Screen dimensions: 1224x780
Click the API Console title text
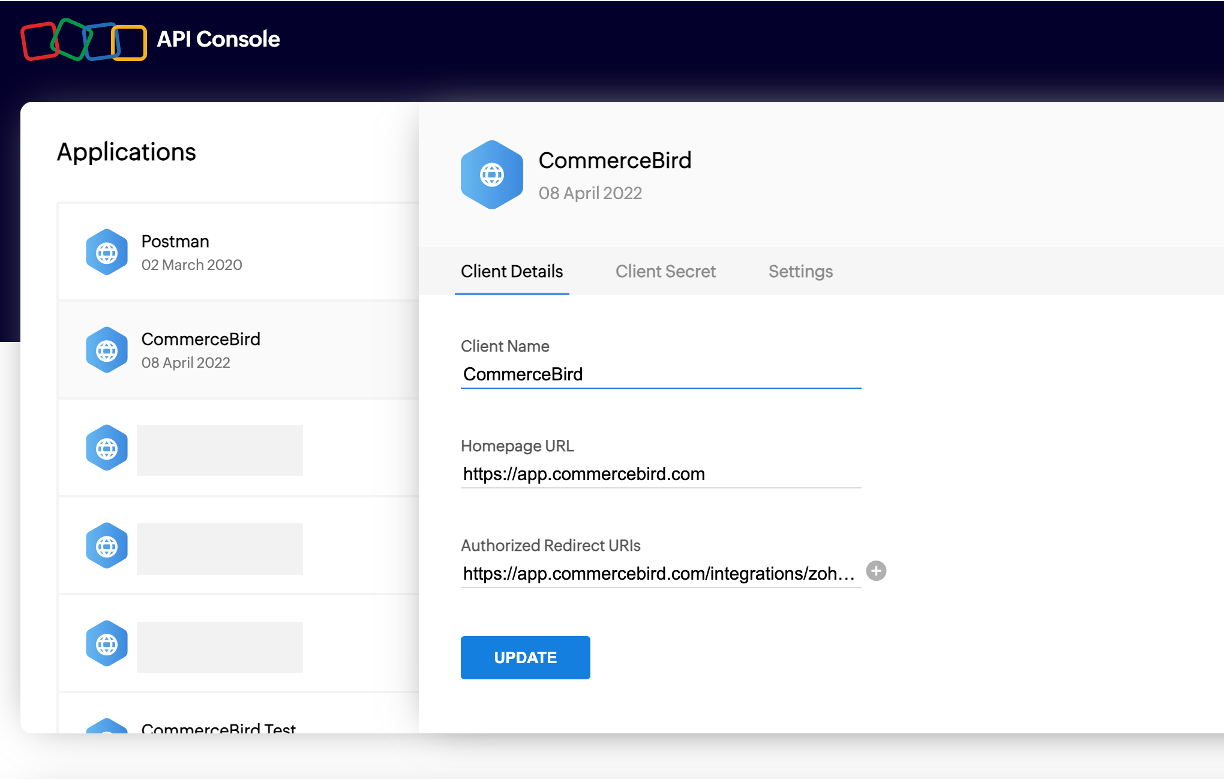(218, 40)
